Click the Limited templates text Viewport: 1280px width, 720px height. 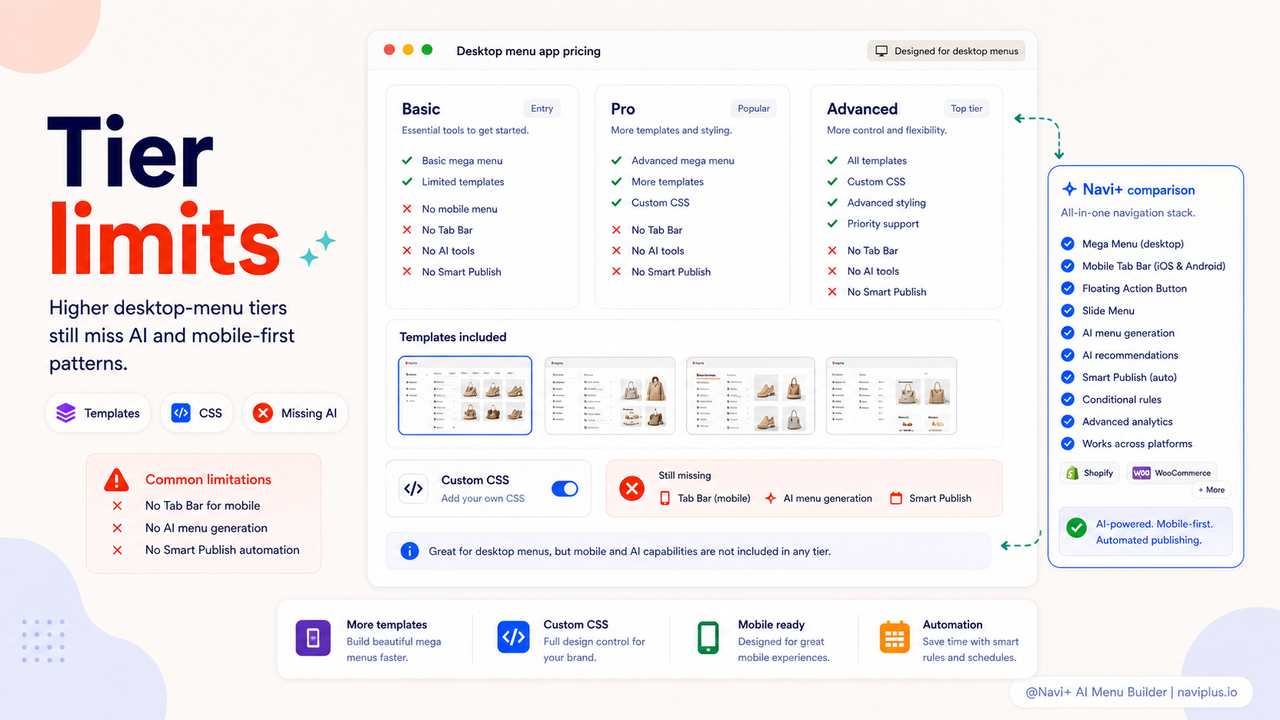tap(463, 182)
